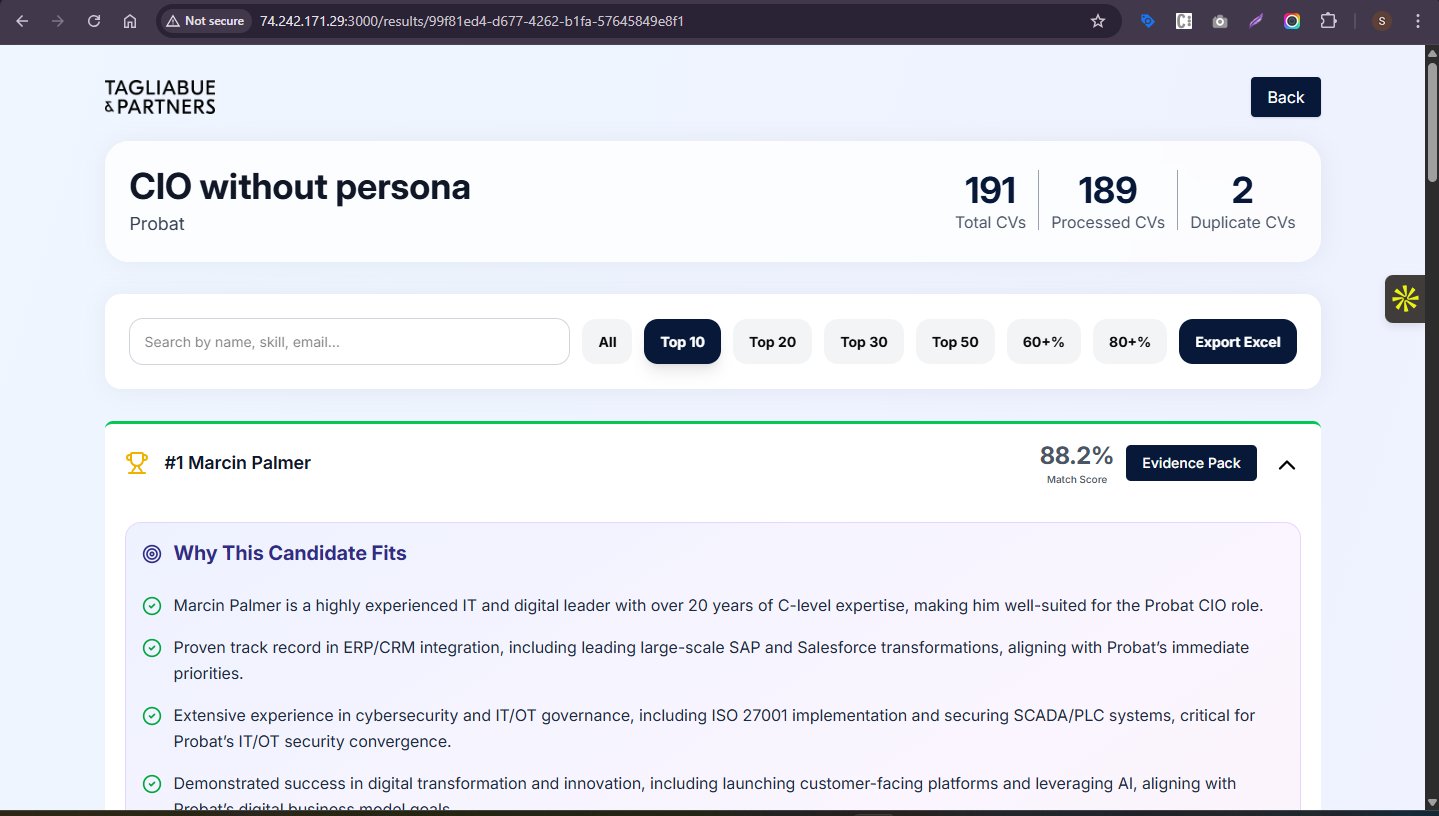Click the Back button
1439x816 pixels.
coord(1285,97)
